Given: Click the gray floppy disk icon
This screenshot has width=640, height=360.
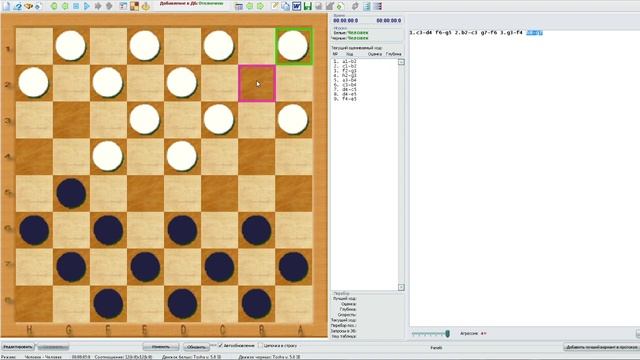Looking at the screenshot, I should point(318,6).
